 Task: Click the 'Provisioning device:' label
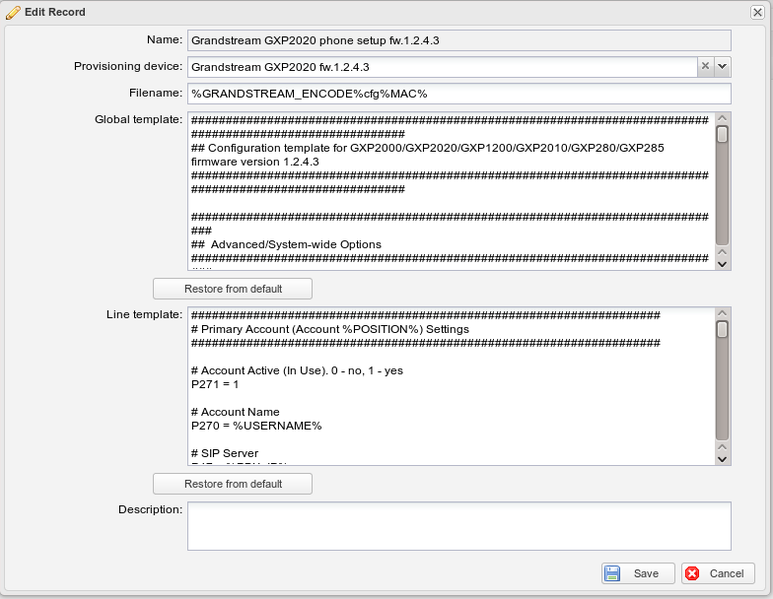128,66
